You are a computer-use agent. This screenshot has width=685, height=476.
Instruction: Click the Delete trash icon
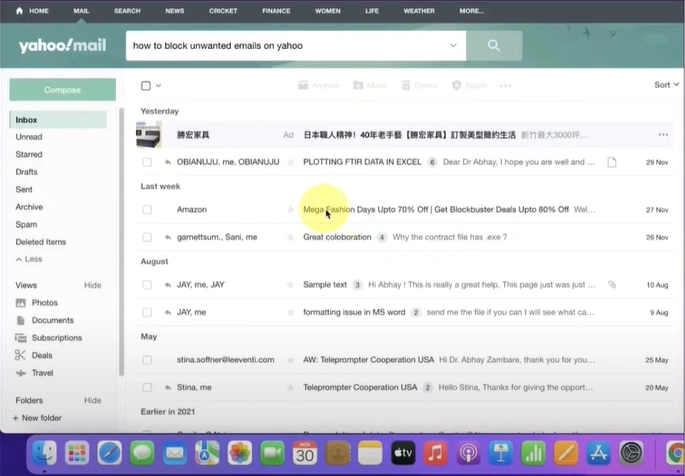tap(406, 86)
